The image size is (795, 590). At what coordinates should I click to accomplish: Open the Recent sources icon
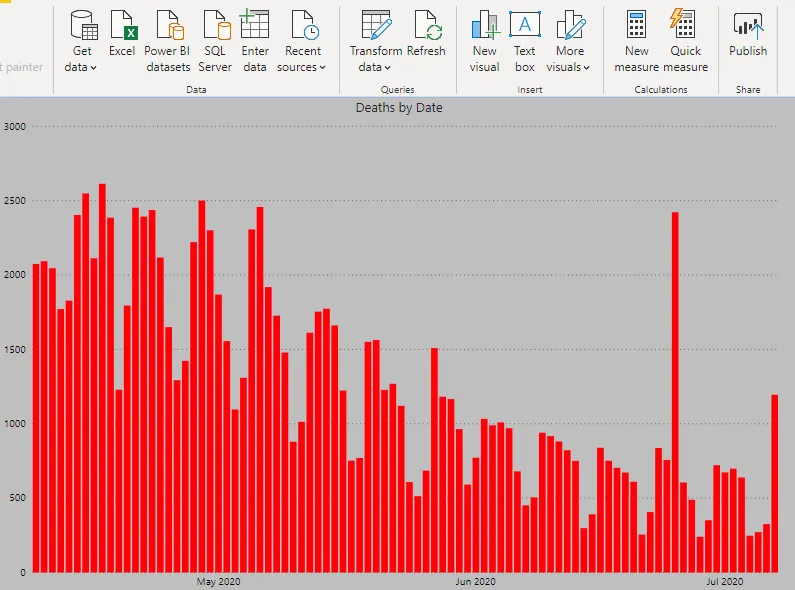point(305,25)
